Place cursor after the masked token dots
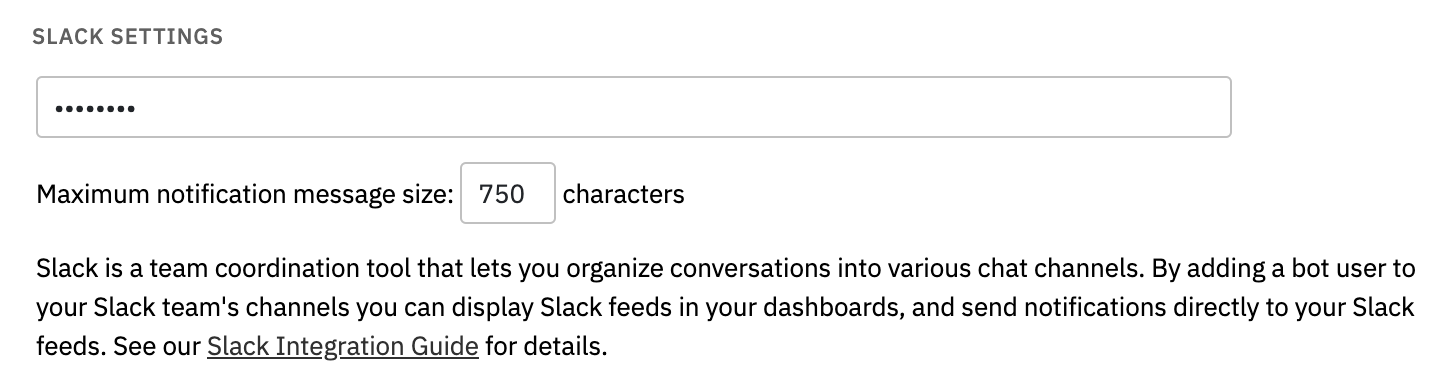1434x372 pixels. tap(138, 107)
